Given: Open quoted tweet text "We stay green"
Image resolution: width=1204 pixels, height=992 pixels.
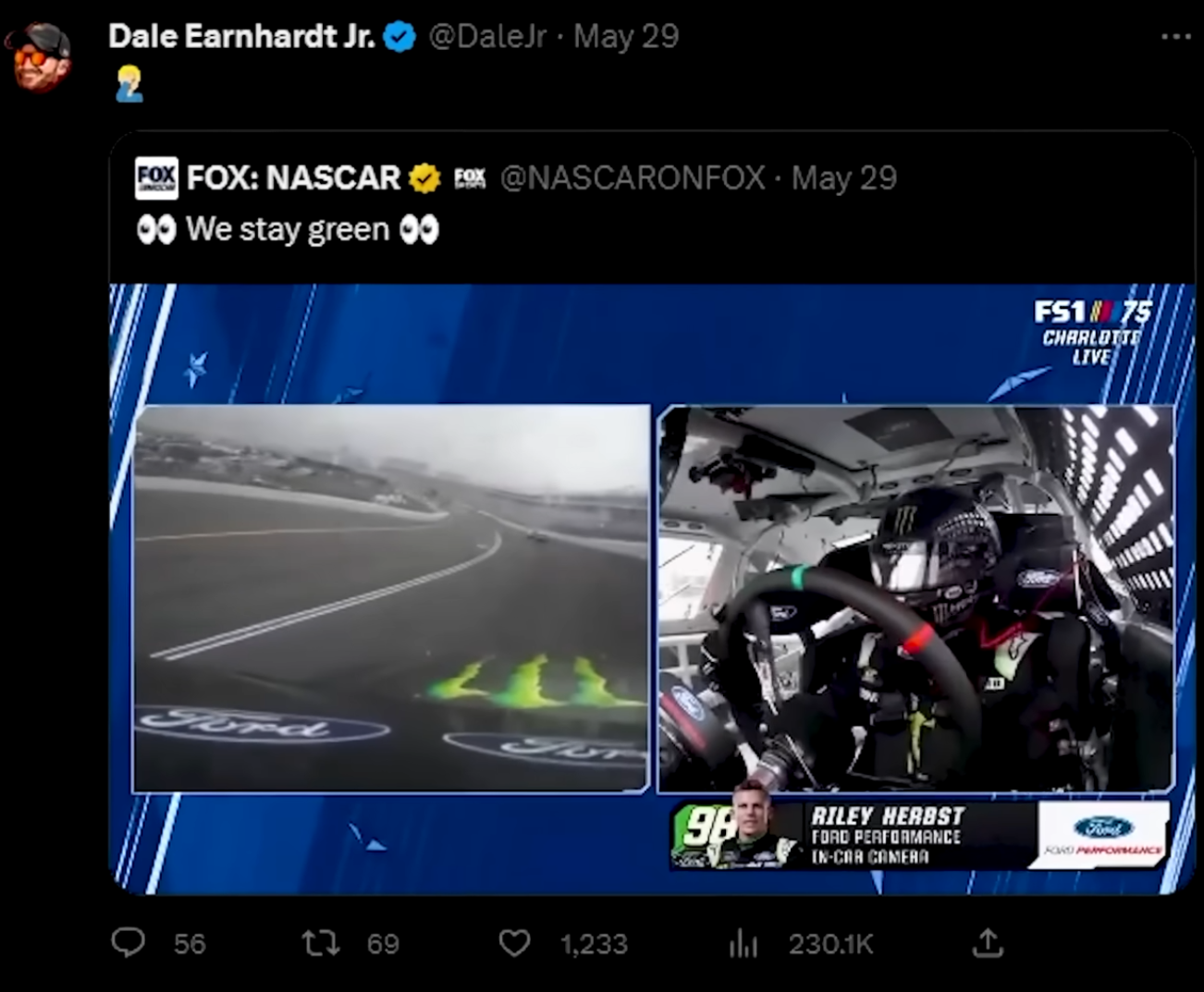Looking at the screenshot, I should (288, 229).
